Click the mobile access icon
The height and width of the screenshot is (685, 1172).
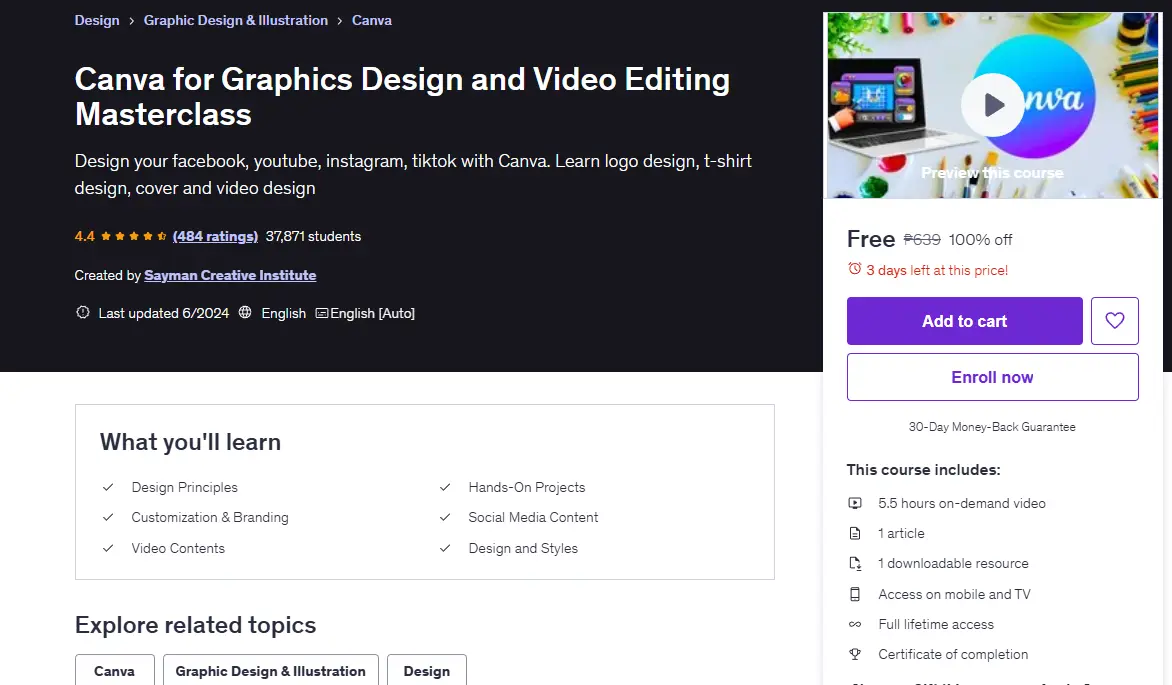coord(855,595)
